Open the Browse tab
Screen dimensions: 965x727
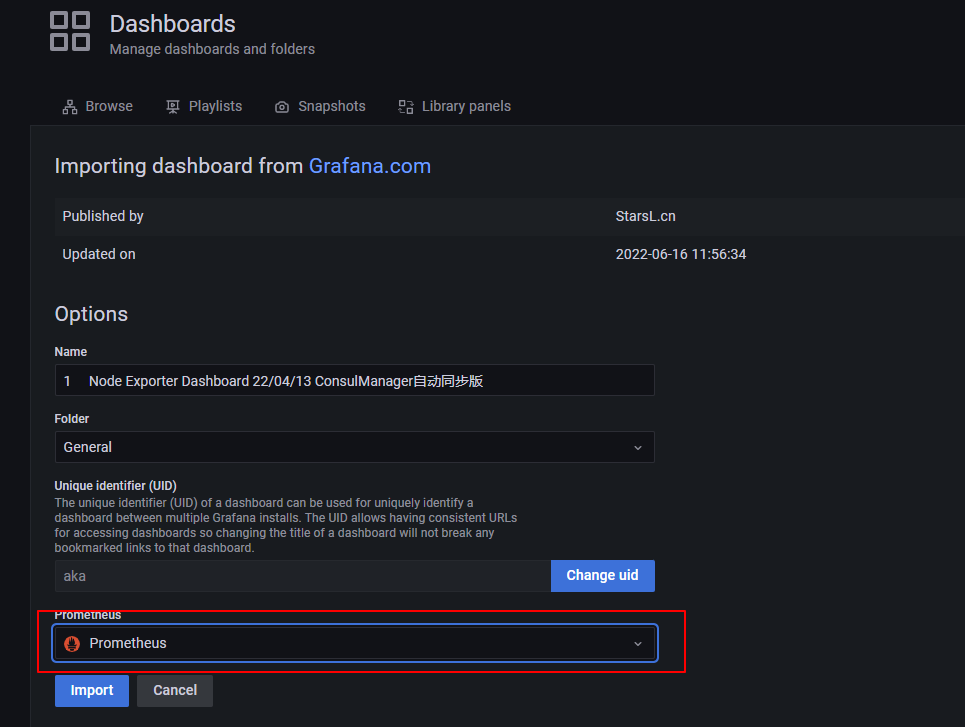[x=97, y=106]
